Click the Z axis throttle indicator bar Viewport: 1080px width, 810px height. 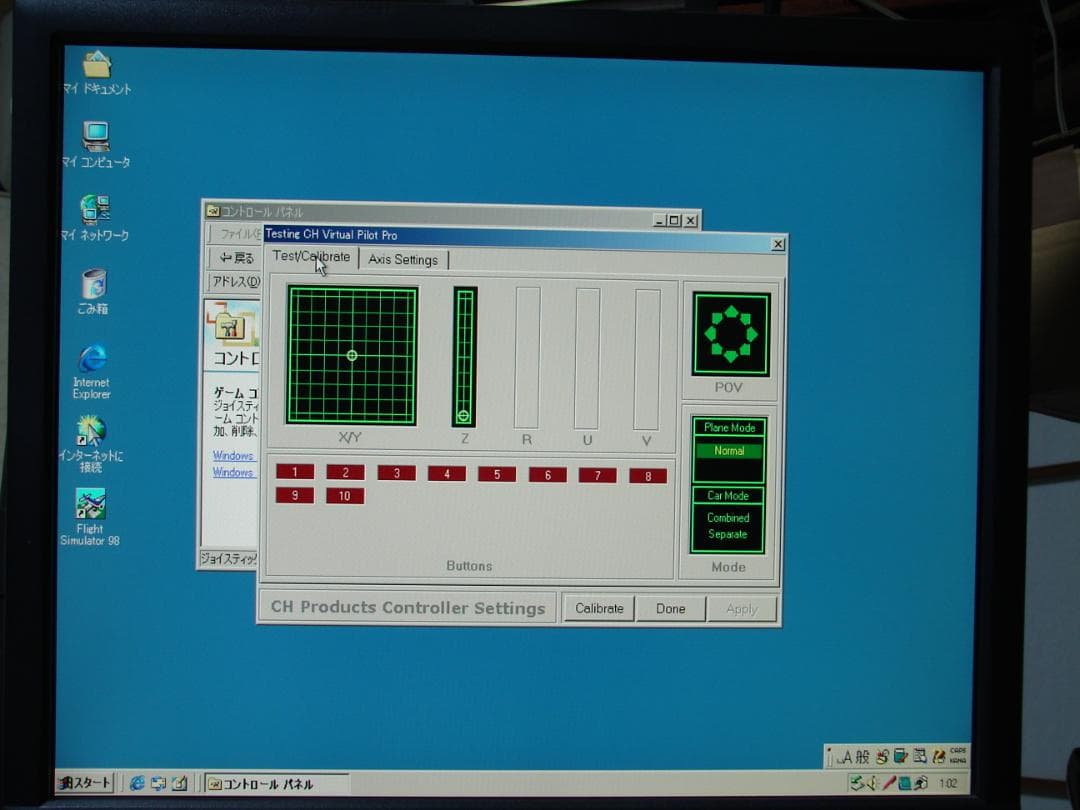464,356
